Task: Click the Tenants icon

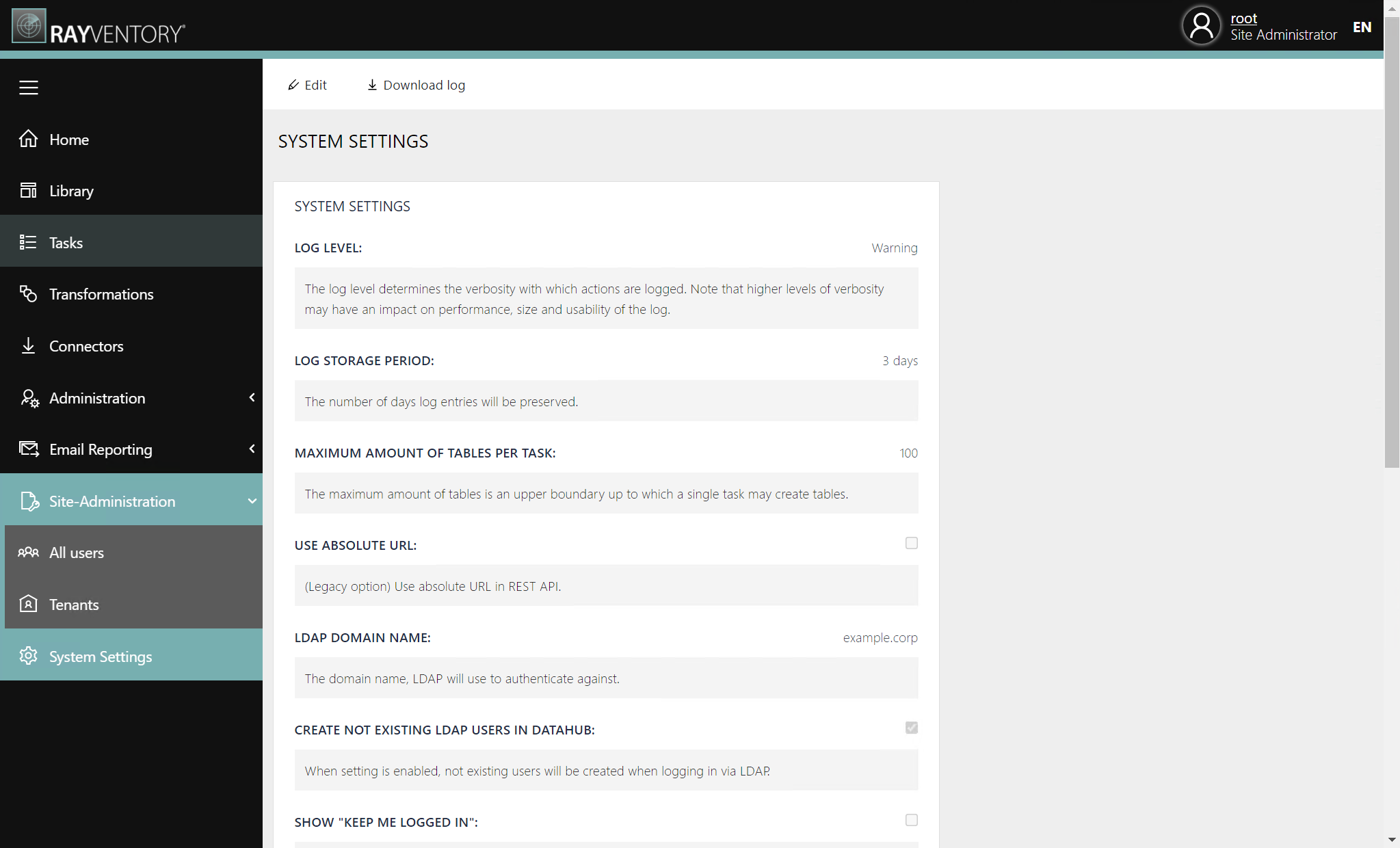Action: pos(28,604)
